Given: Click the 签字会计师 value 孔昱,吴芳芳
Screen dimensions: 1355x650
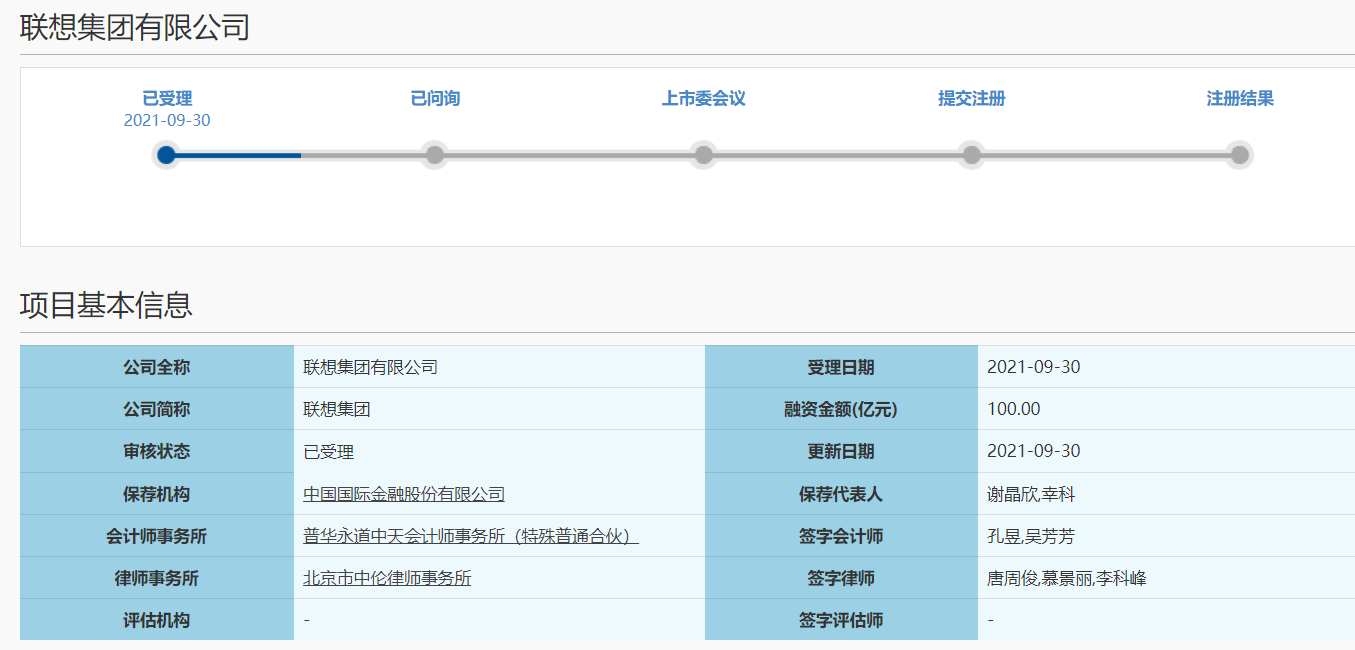Looking at the screenshot, I should pyautogui.click(x=1031, y=536).
